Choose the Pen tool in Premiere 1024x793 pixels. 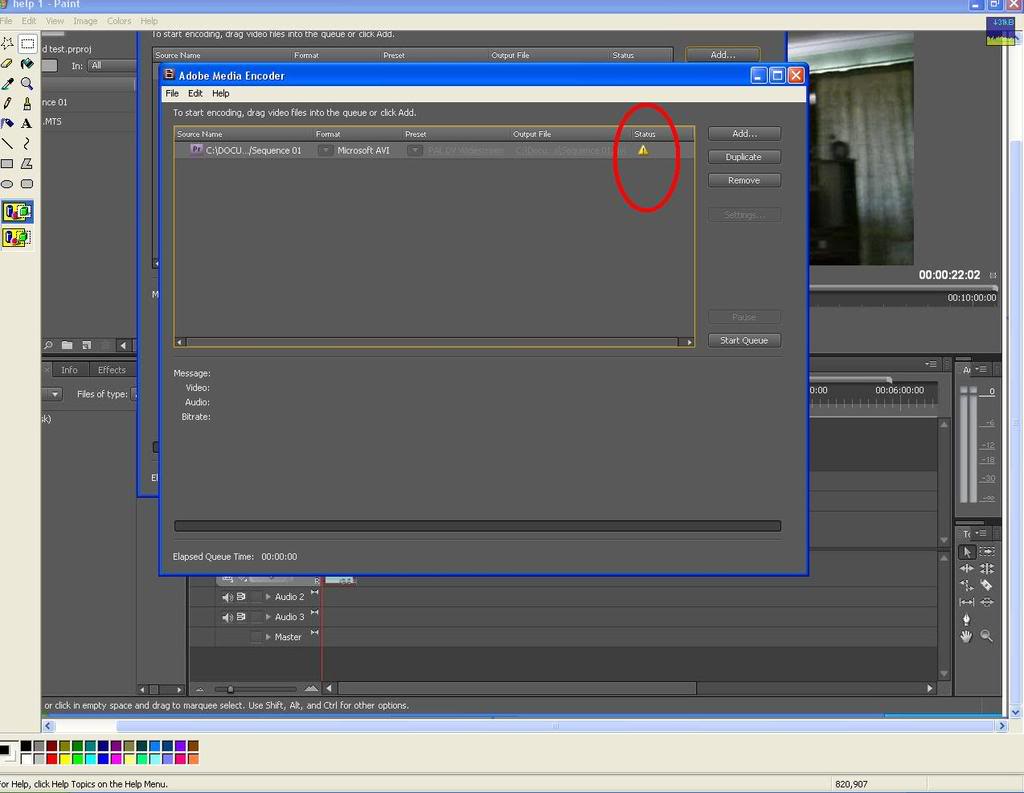click(966, 618)
